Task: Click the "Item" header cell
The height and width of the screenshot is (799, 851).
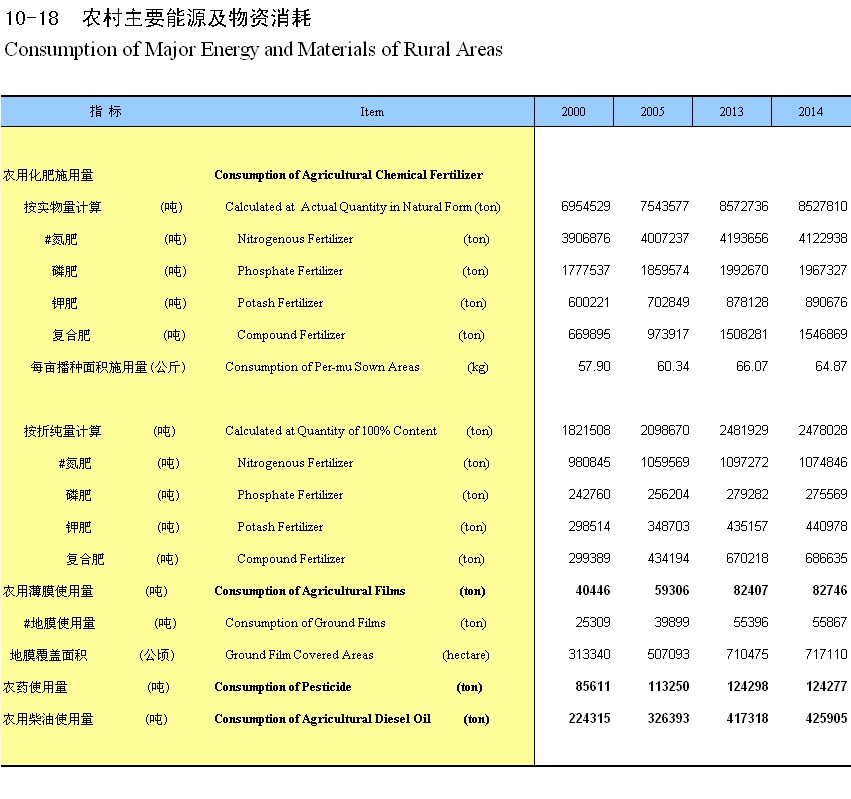Action: click(x=372, y=112)
